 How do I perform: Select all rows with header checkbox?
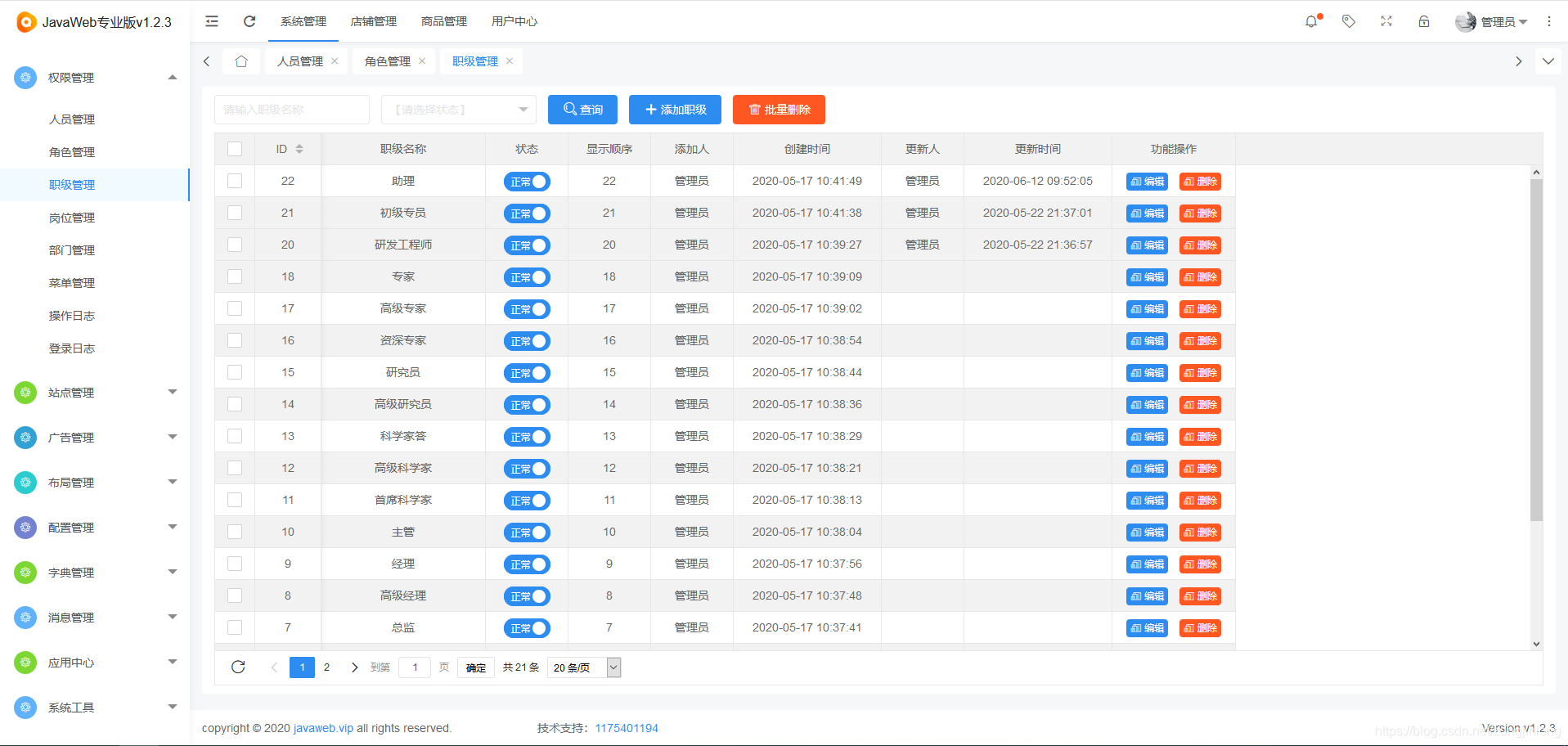[x=235, y=149]
